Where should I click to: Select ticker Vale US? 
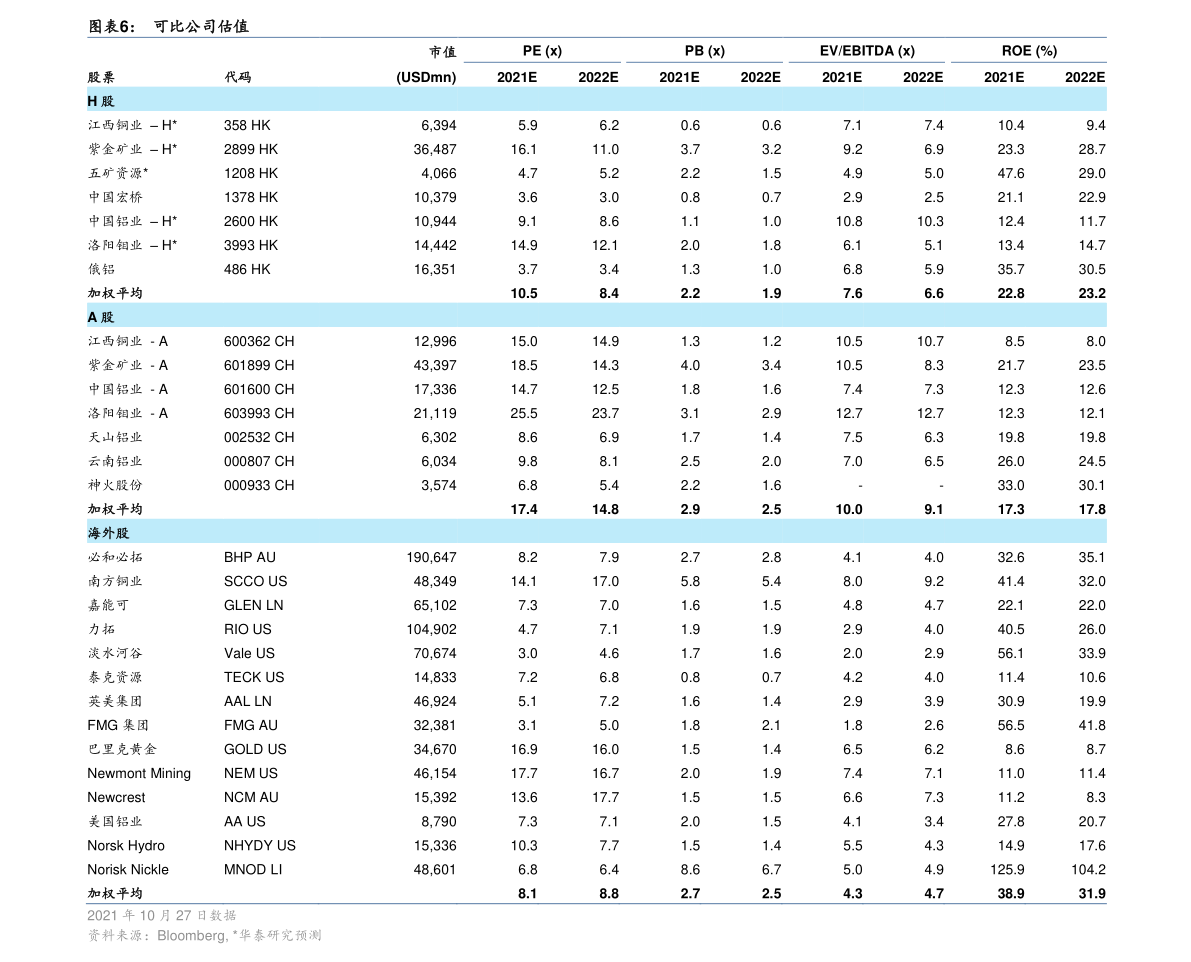249,654
